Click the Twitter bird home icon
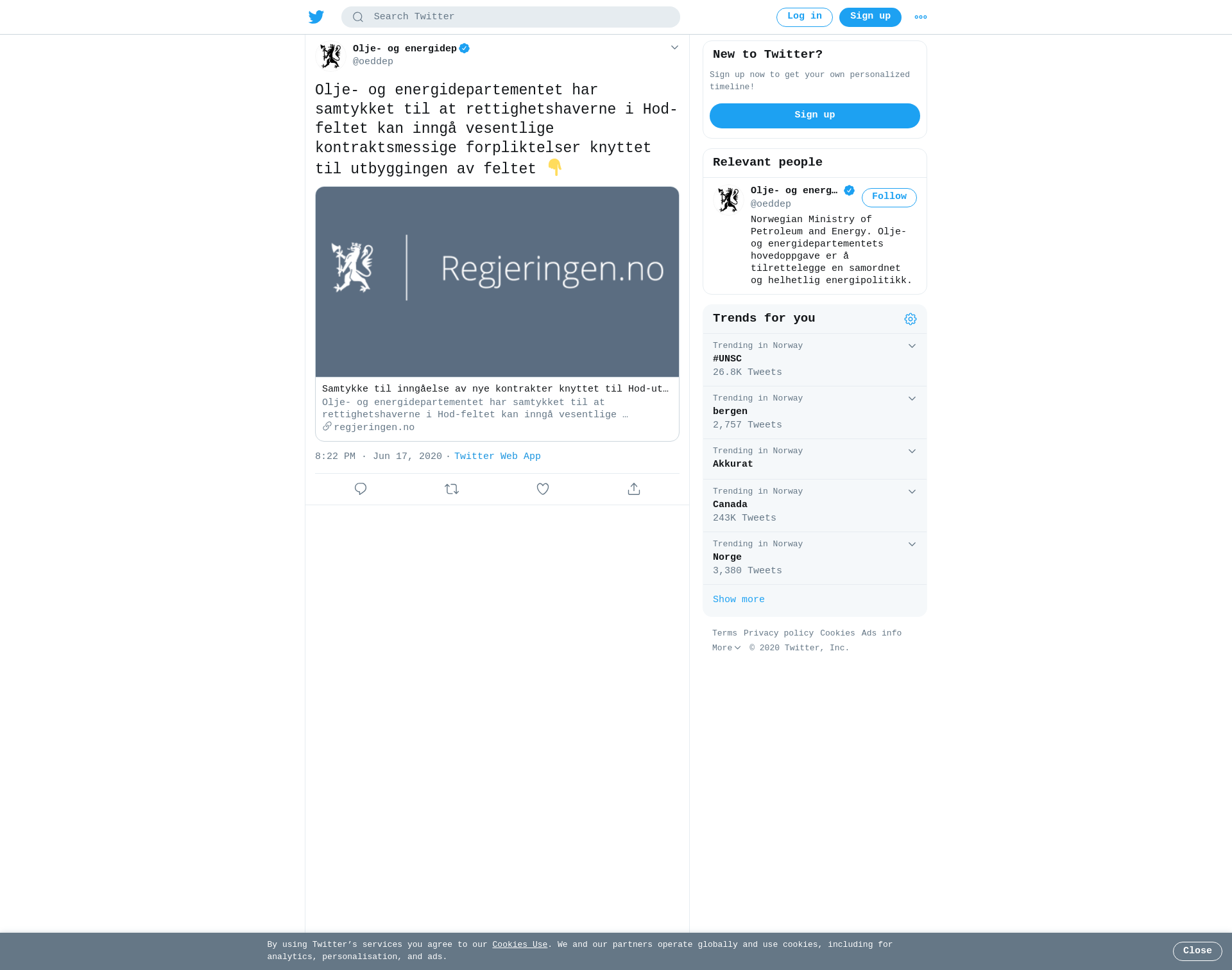Screen dimensions: 1232x970 (316, 17)
